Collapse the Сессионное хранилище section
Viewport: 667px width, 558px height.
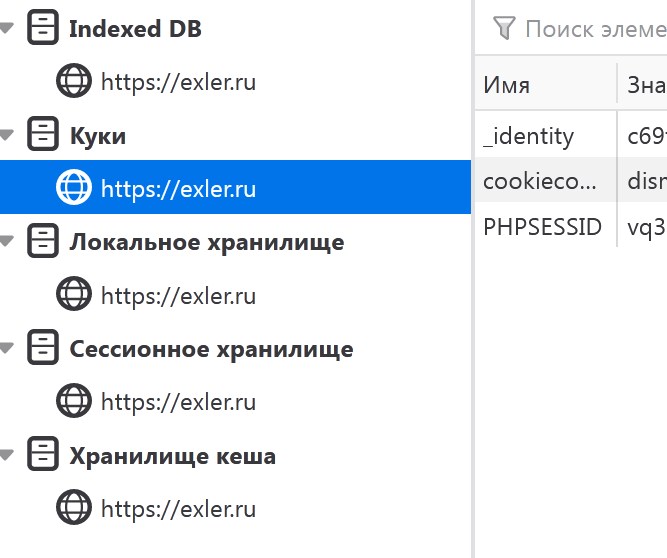[7, 350]
